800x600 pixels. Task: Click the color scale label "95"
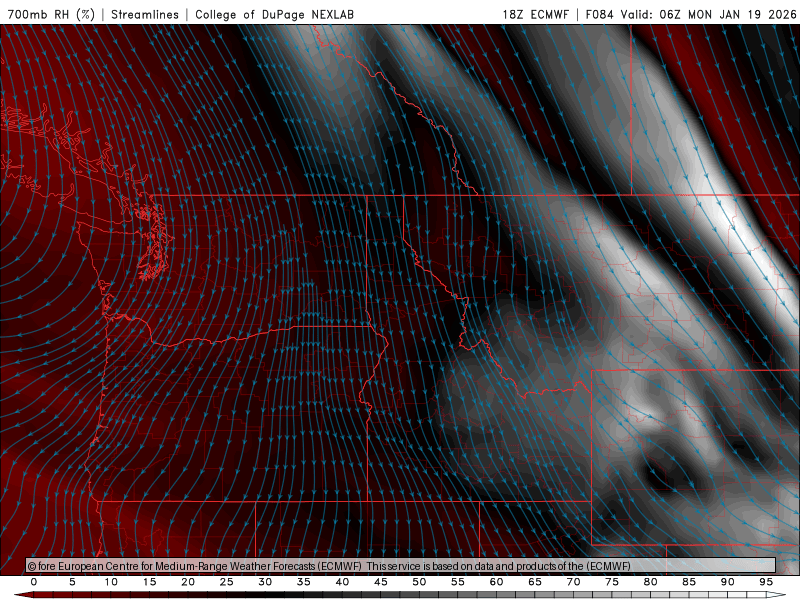click(766, 582)
